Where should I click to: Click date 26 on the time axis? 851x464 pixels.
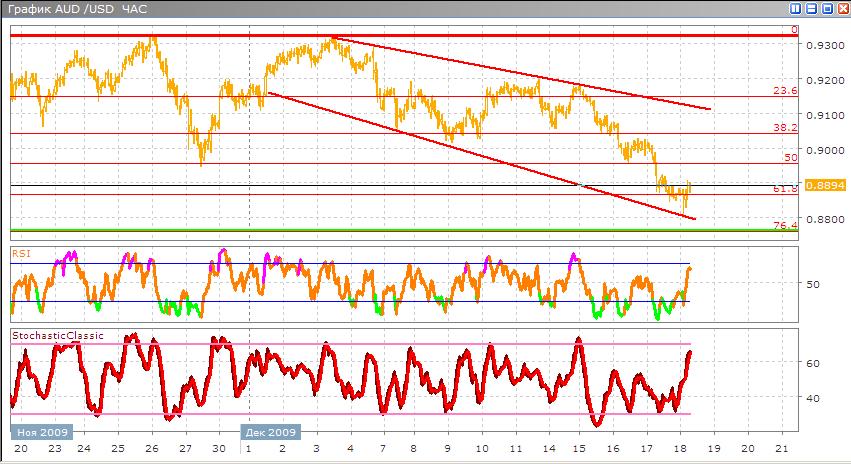[151, 447]
